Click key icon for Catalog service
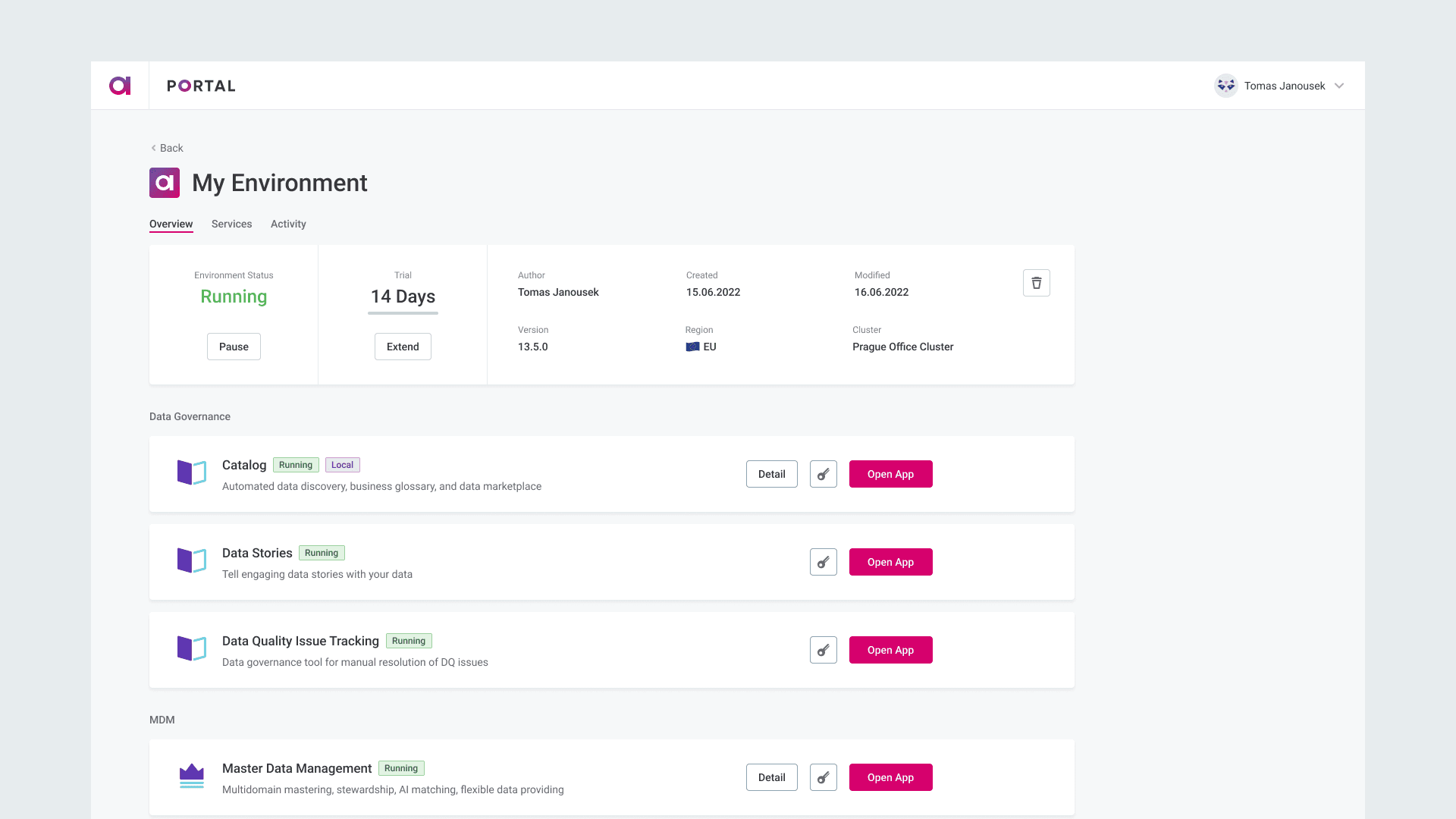The width and height of the screenshot is (1456, 819). pyautogui.click(x=823, y=474)
